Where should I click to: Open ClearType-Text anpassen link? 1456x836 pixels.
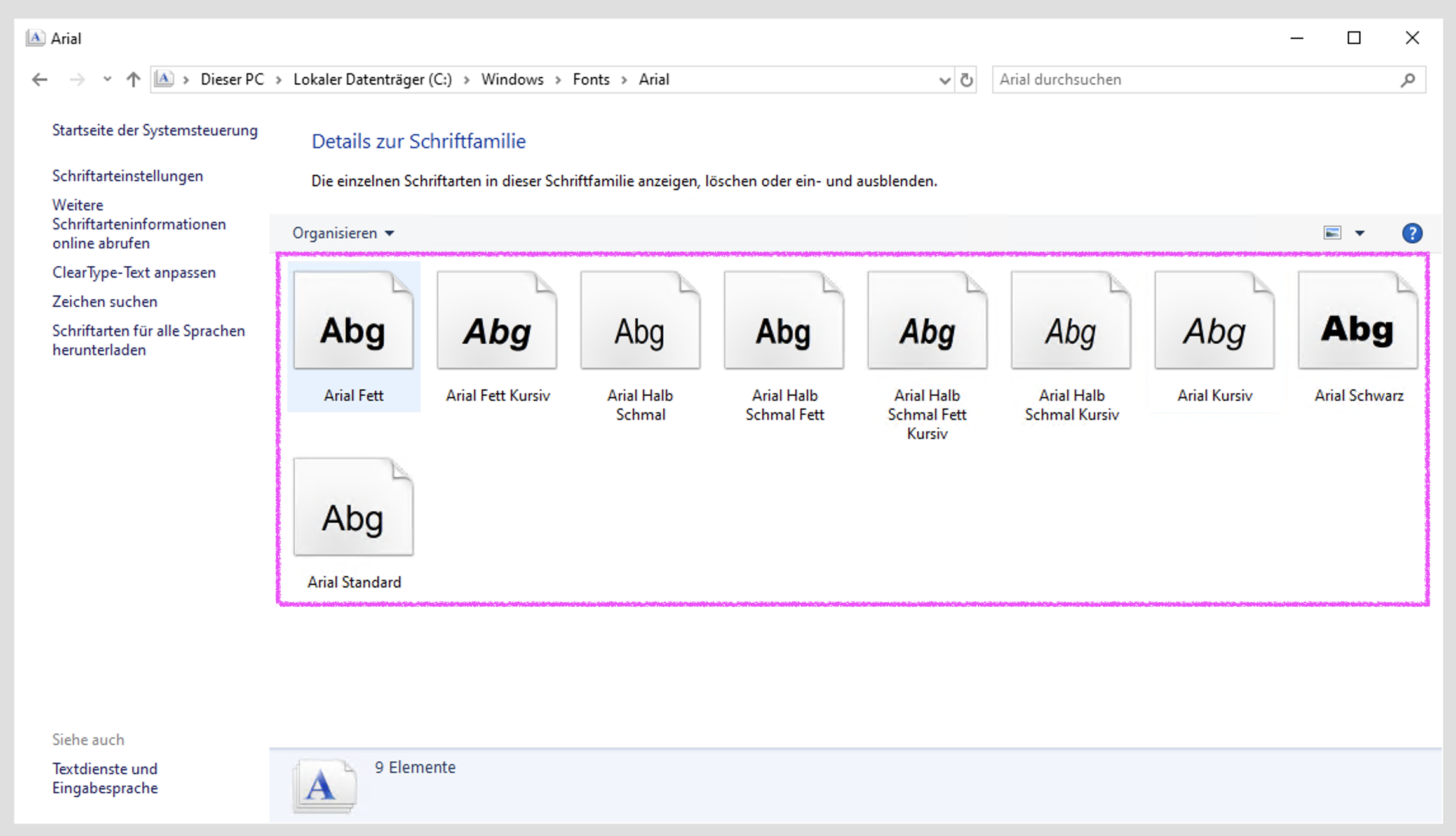134,273
